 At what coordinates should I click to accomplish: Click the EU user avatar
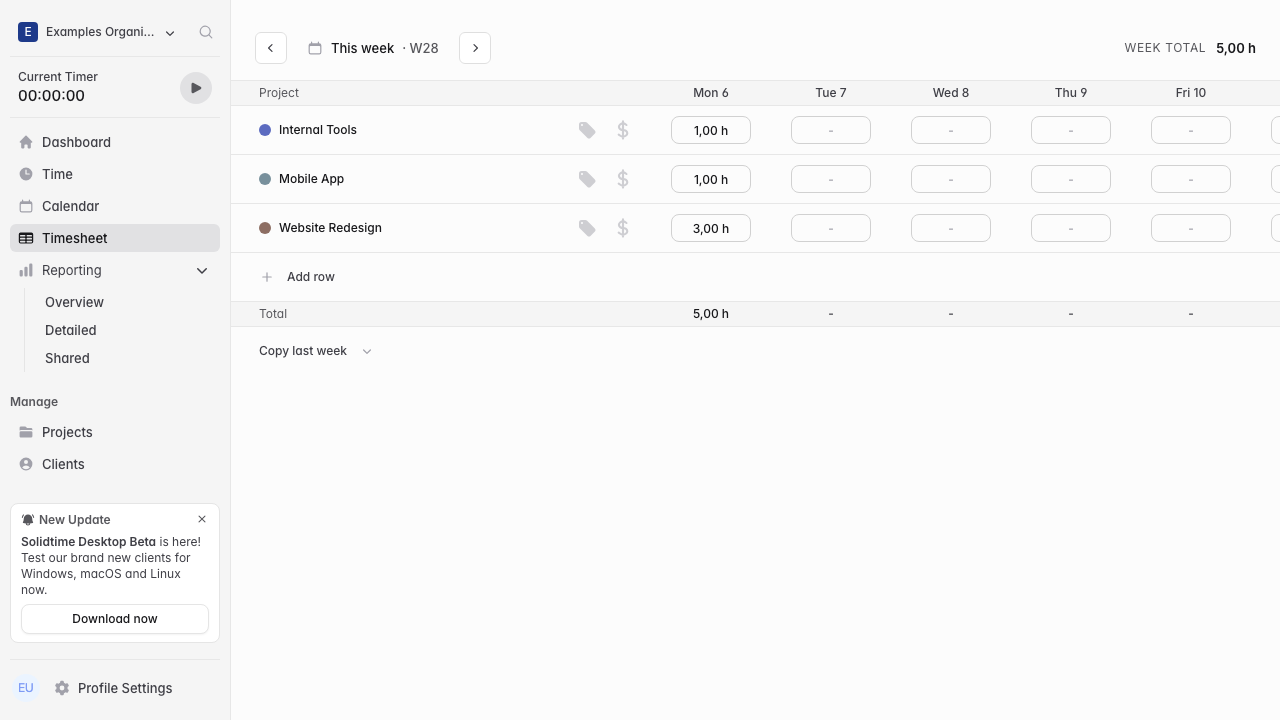point(26,688)
